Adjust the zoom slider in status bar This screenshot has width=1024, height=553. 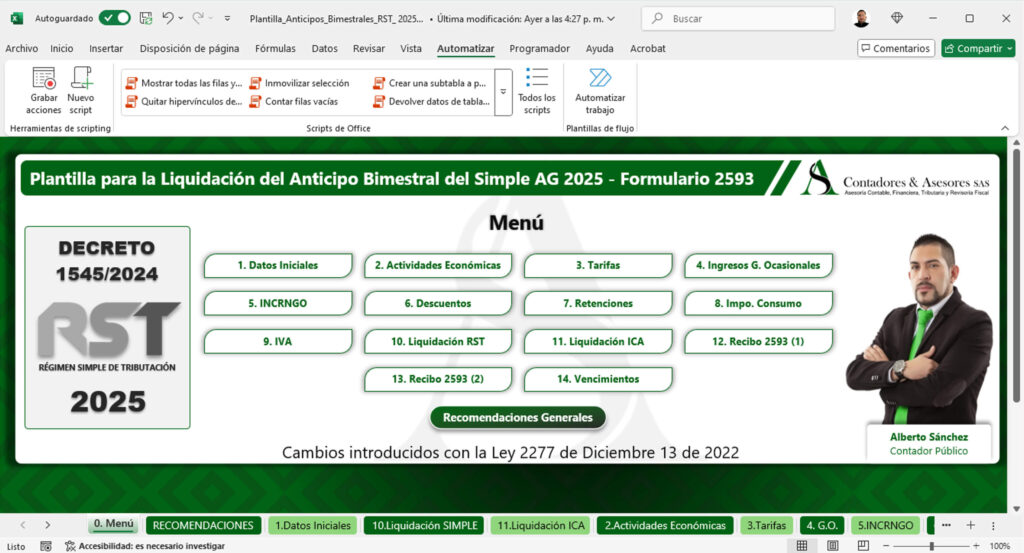tap(931, 546)
